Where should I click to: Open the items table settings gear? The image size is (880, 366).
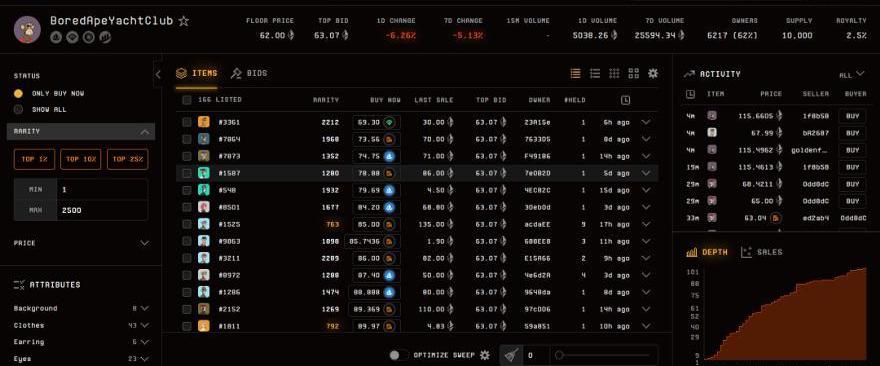click(653, 74)
